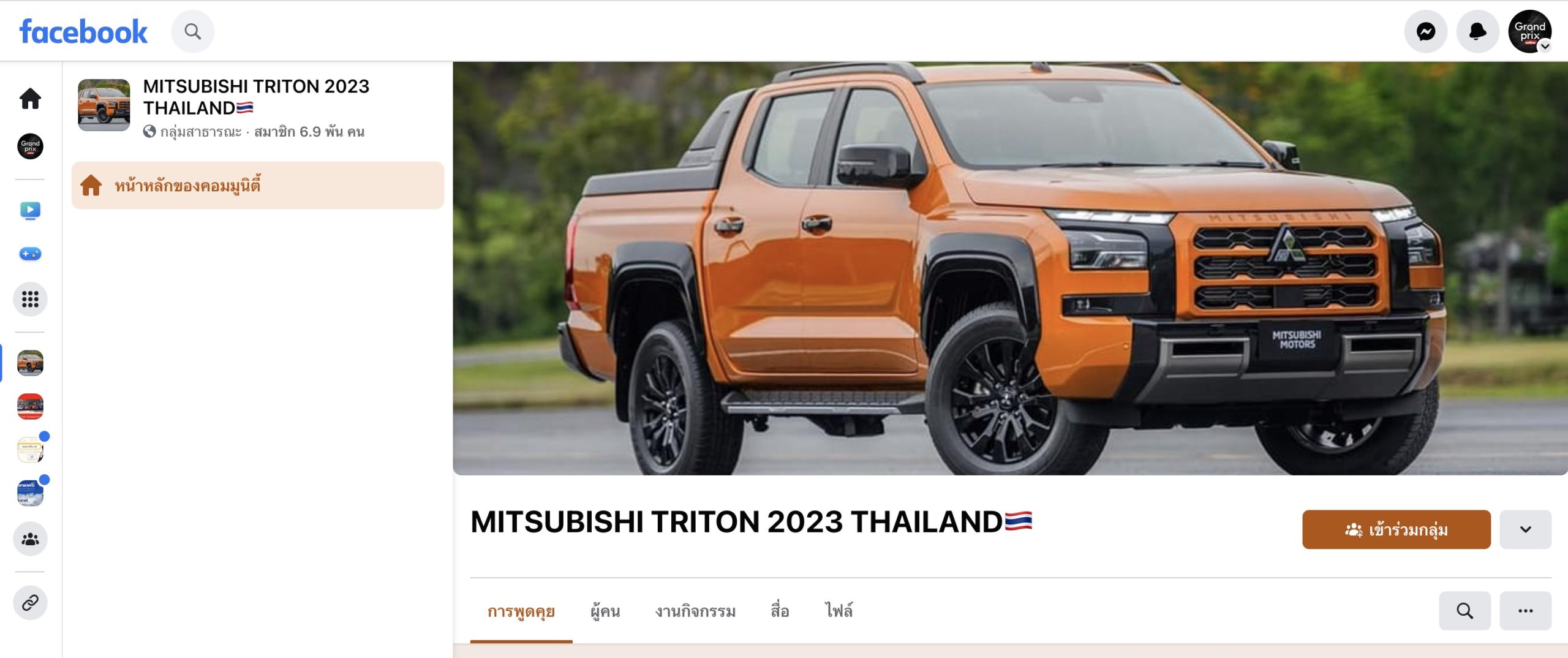The image size is (1568, 658).
Task: Open the Groups people icon in sidebar
Action: click(x=30, y=539)
